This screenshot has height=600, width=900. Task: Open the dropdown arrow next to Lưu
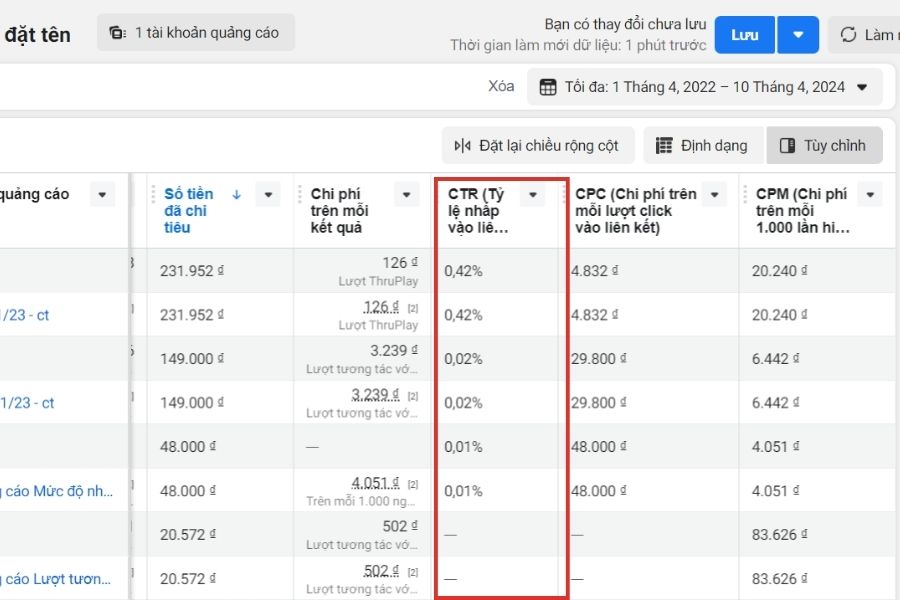pos(798,35)
